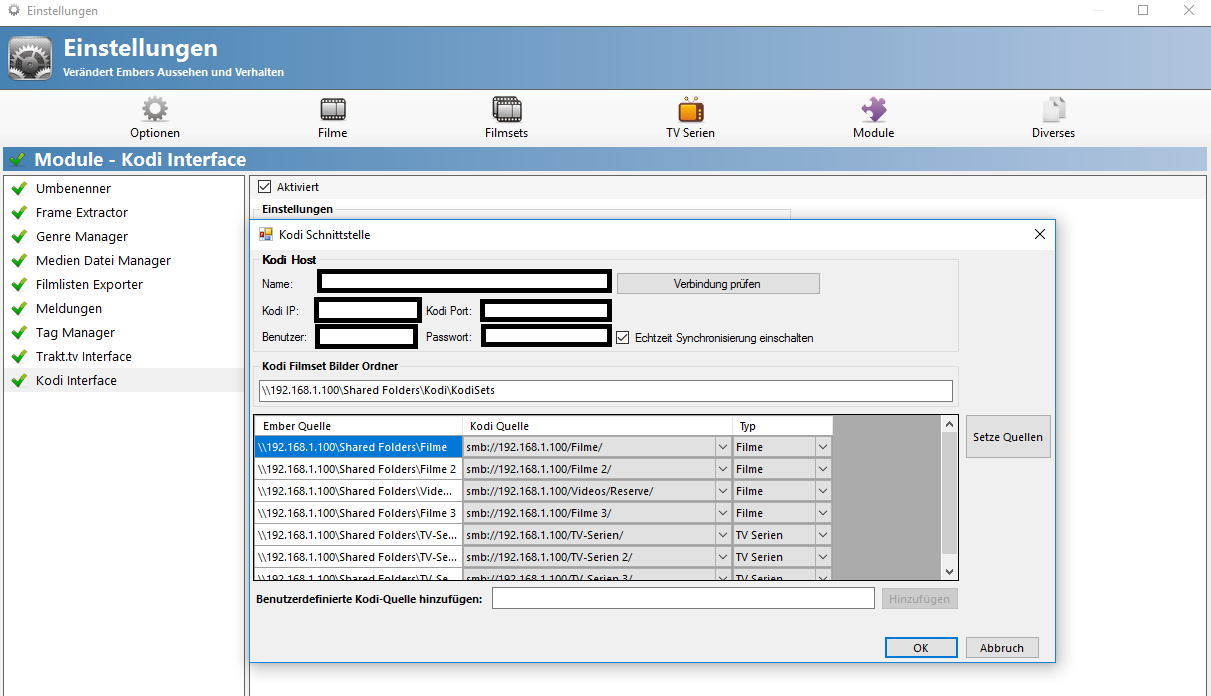Open the Diverses documents icon
This screenshot has height=696, width=1211.
coord(1054,109)
